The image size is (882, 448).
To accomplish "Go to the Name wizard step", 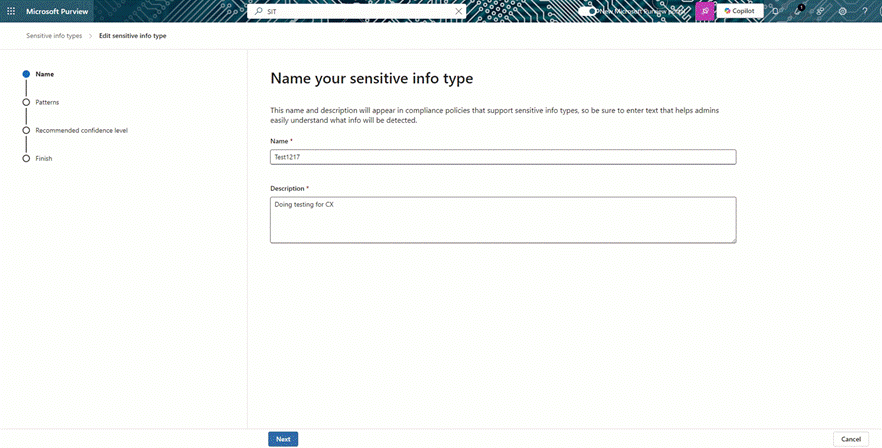I will (44, 74).
